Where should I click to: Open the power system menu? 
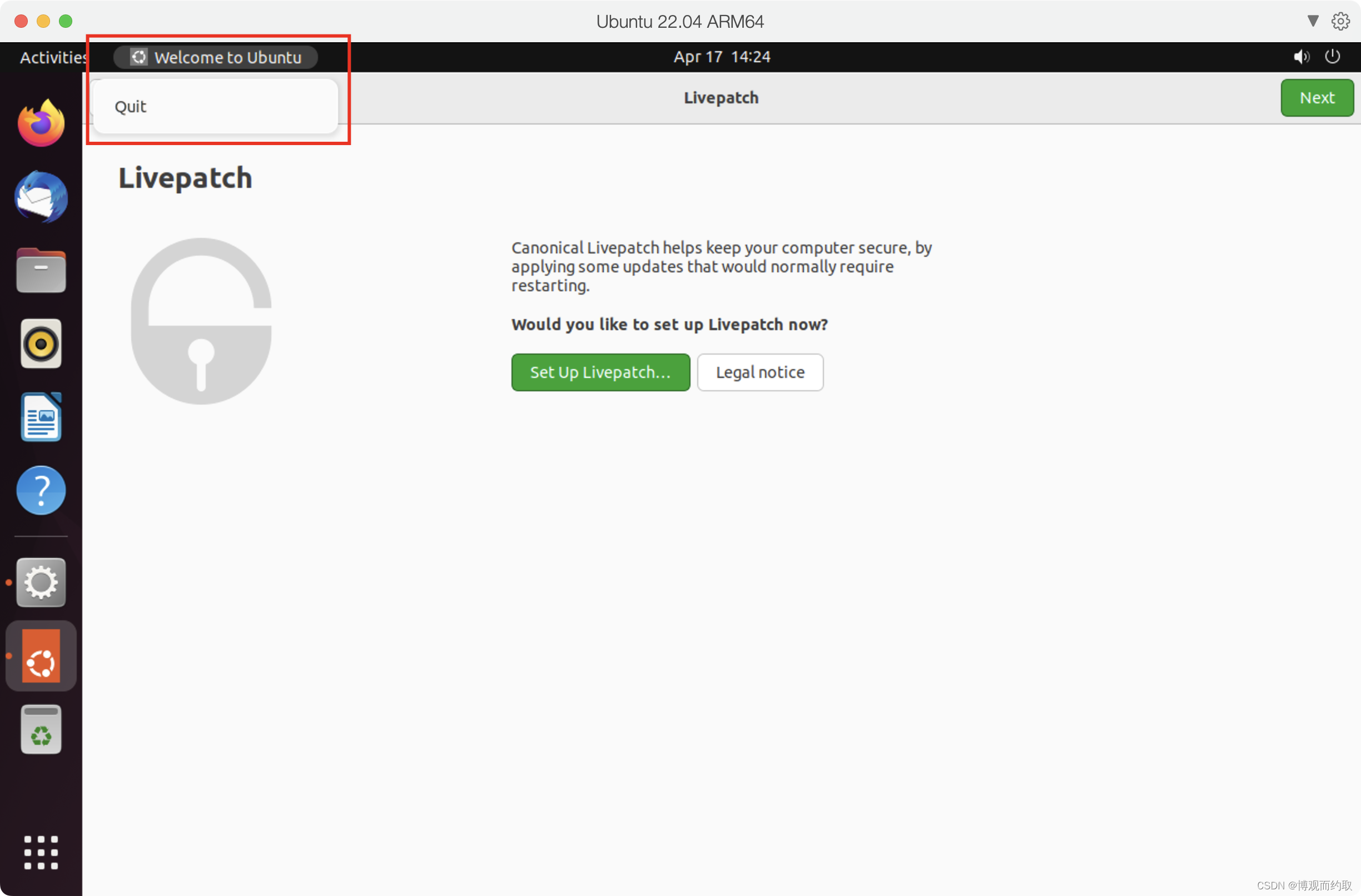click(1332, 57)
